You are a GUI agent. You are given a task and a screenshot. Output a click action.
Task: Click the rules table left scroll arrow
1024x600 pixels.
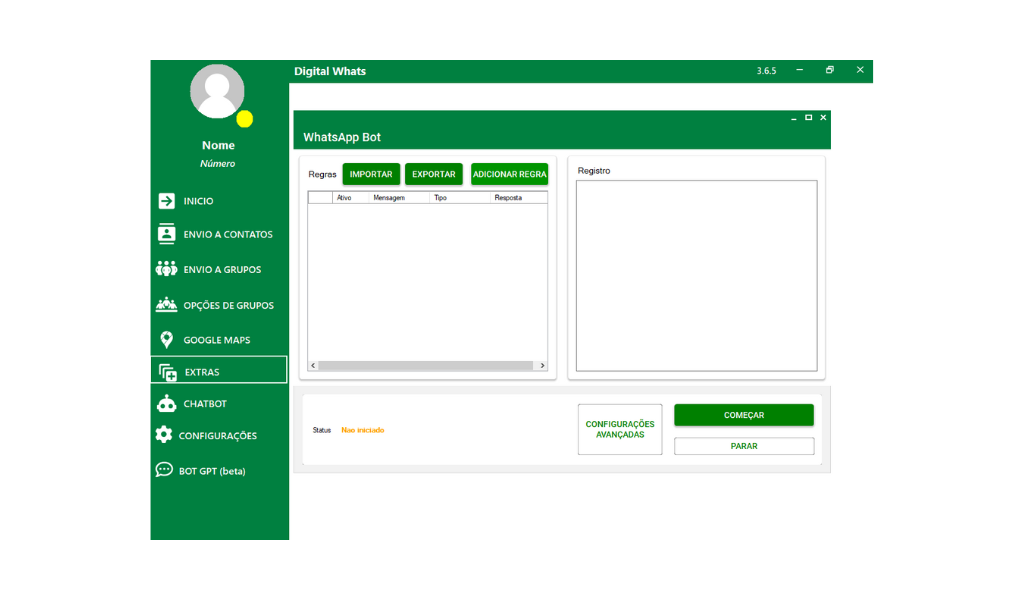coord(313,366)
